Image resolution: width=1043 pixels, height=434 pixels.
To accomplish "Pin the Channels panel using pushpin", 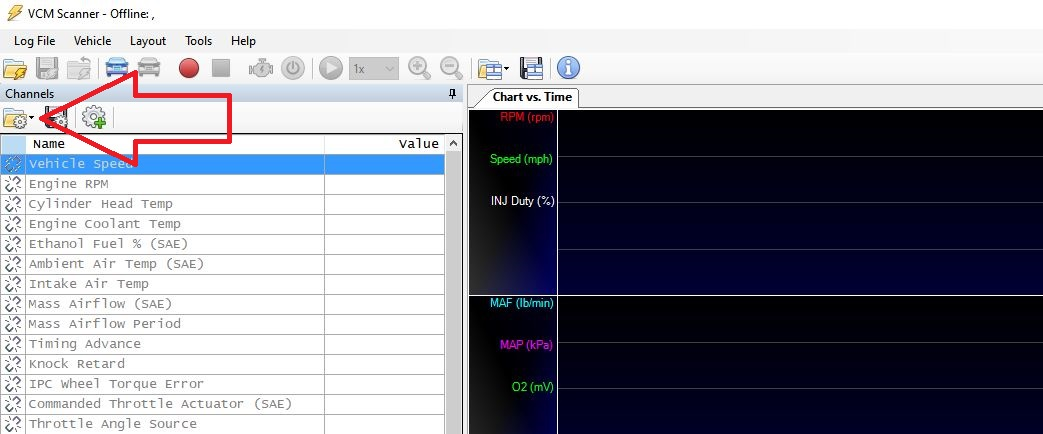I will click(453, 94).
